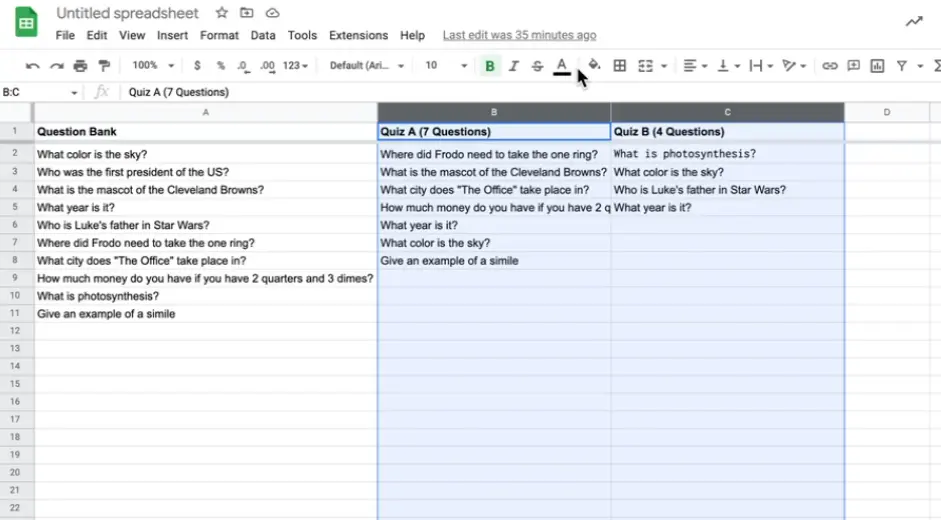The image size is (941, 520).
Task: Click the print icon
Action: [80, 66]
